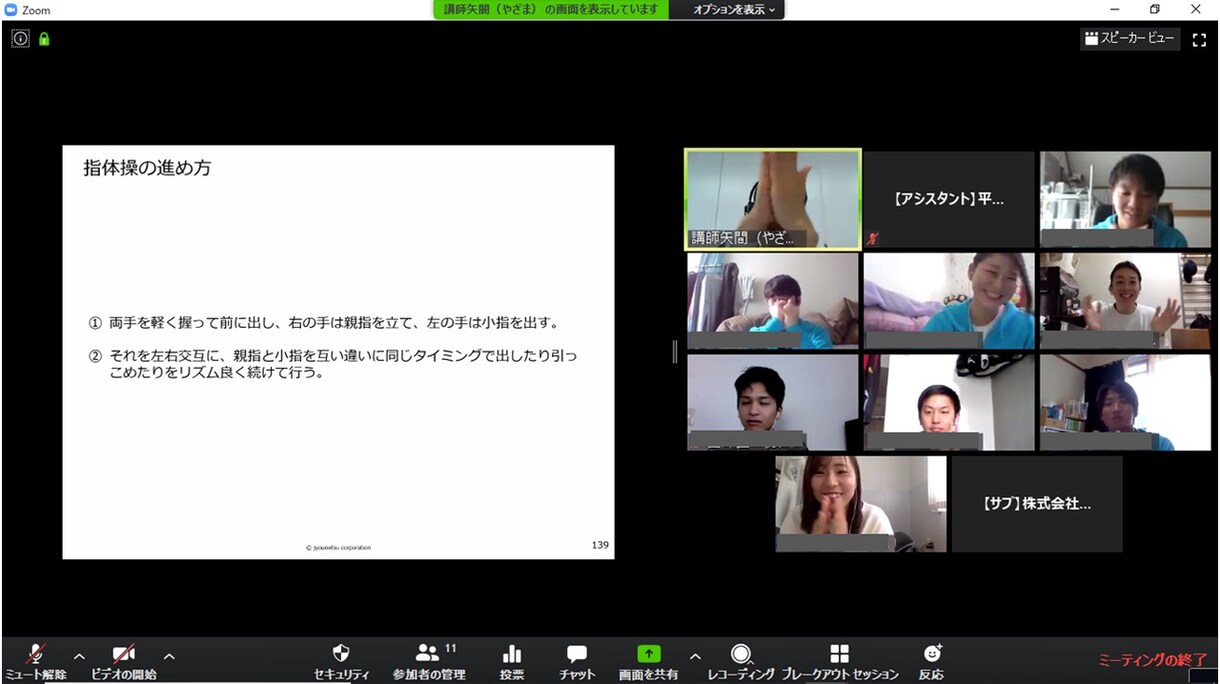Click the muted mic icon on アシスタント tile
The height and width of the screenshot is (684, 1220).
coord(875,238)
